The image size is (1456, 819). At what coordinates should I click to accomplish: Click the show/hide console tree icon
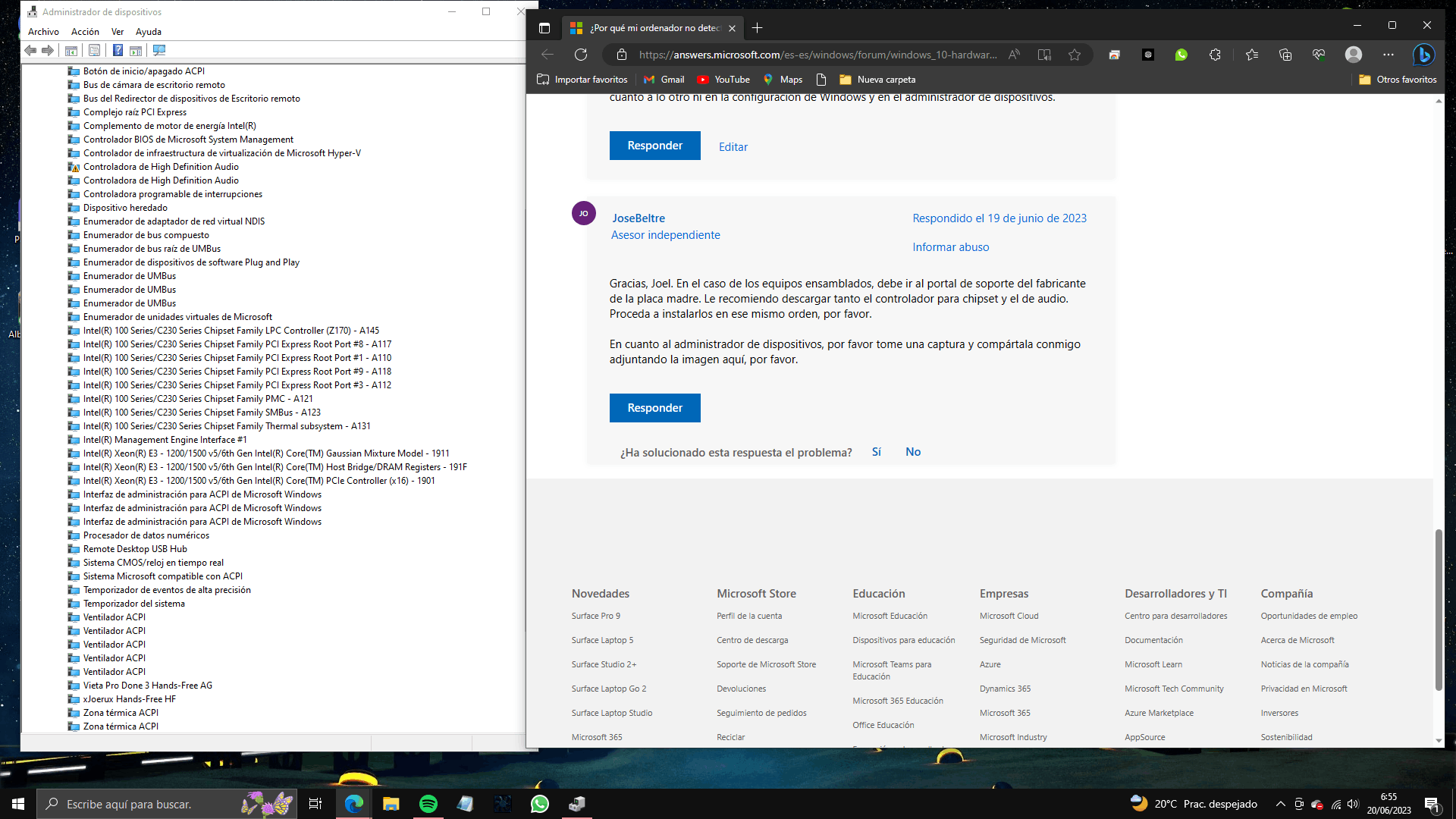(x=71, y=51)
